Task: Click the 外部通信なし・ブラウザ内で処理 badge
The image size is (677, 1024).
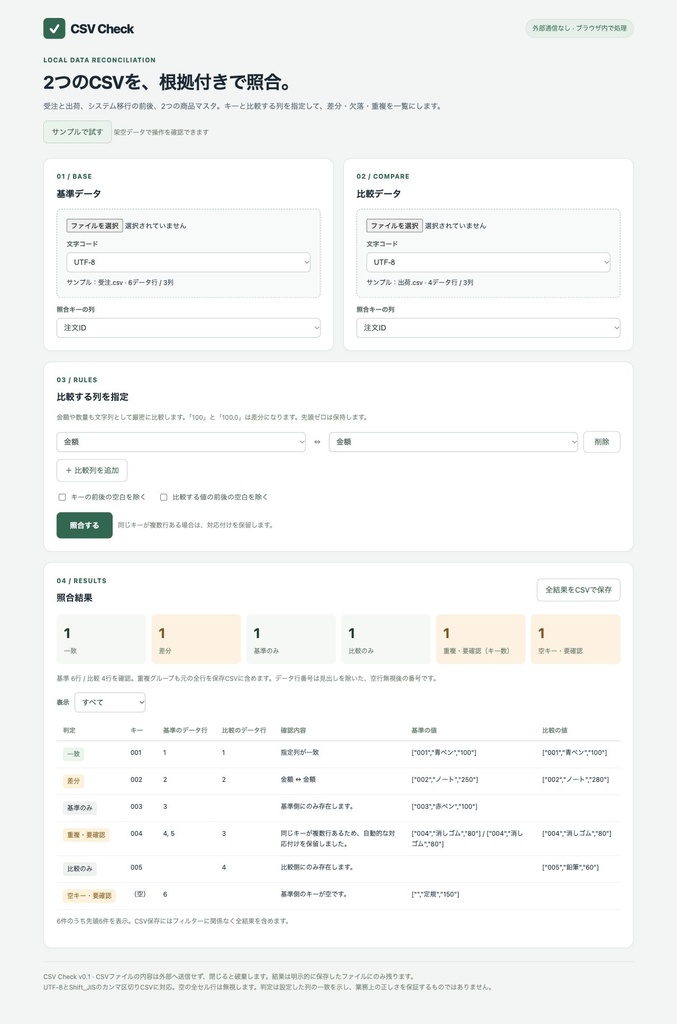Action: tap(579, 28)
